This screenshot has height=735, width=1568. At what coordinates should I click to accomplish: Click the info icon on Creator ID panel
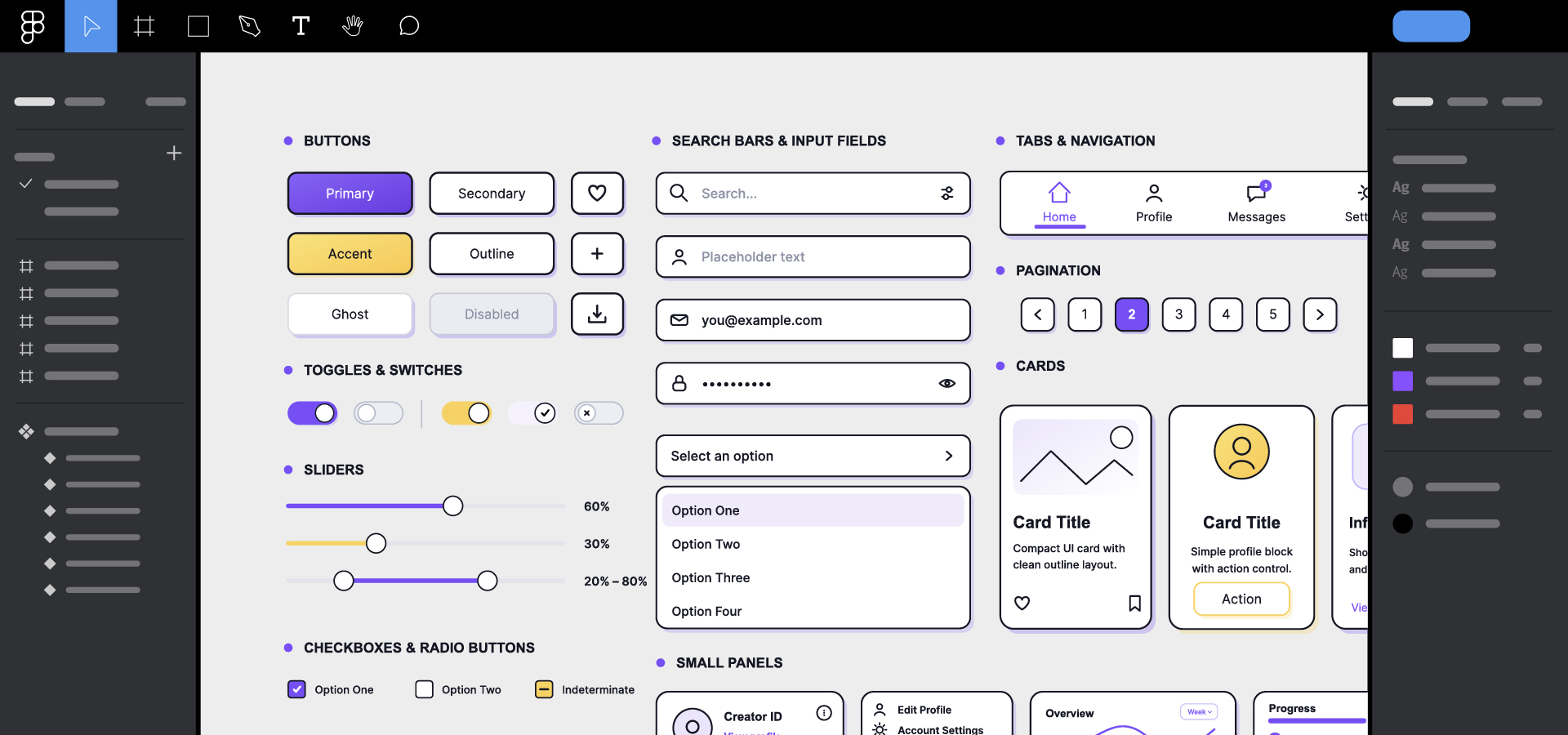tap(824, 713)
